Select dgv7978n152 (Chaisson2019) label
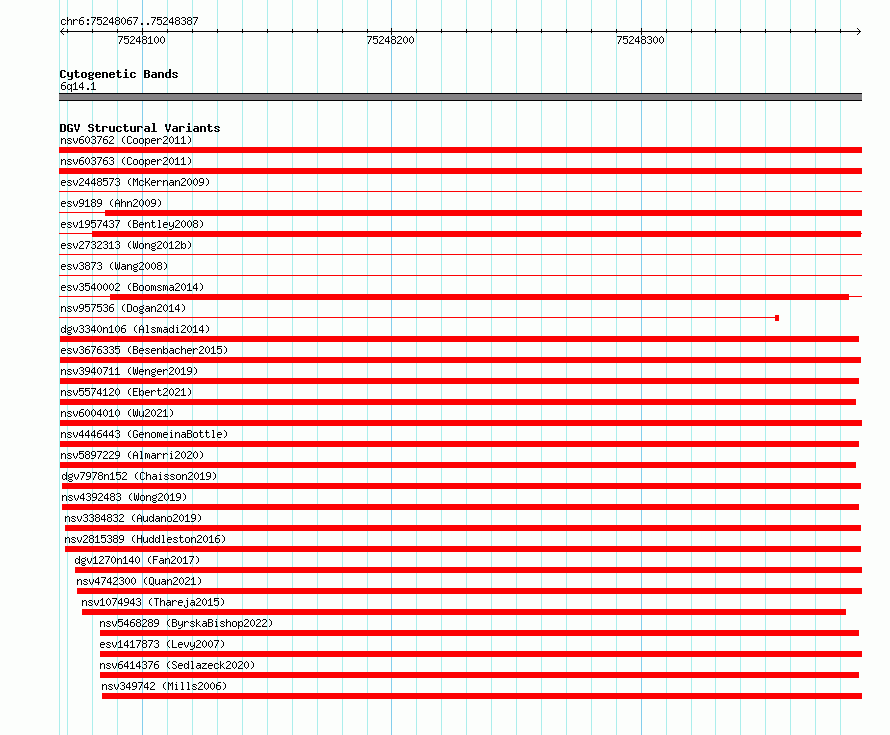Image resolution: width=890 pixels, height=735 pixels. coord(139,476)
